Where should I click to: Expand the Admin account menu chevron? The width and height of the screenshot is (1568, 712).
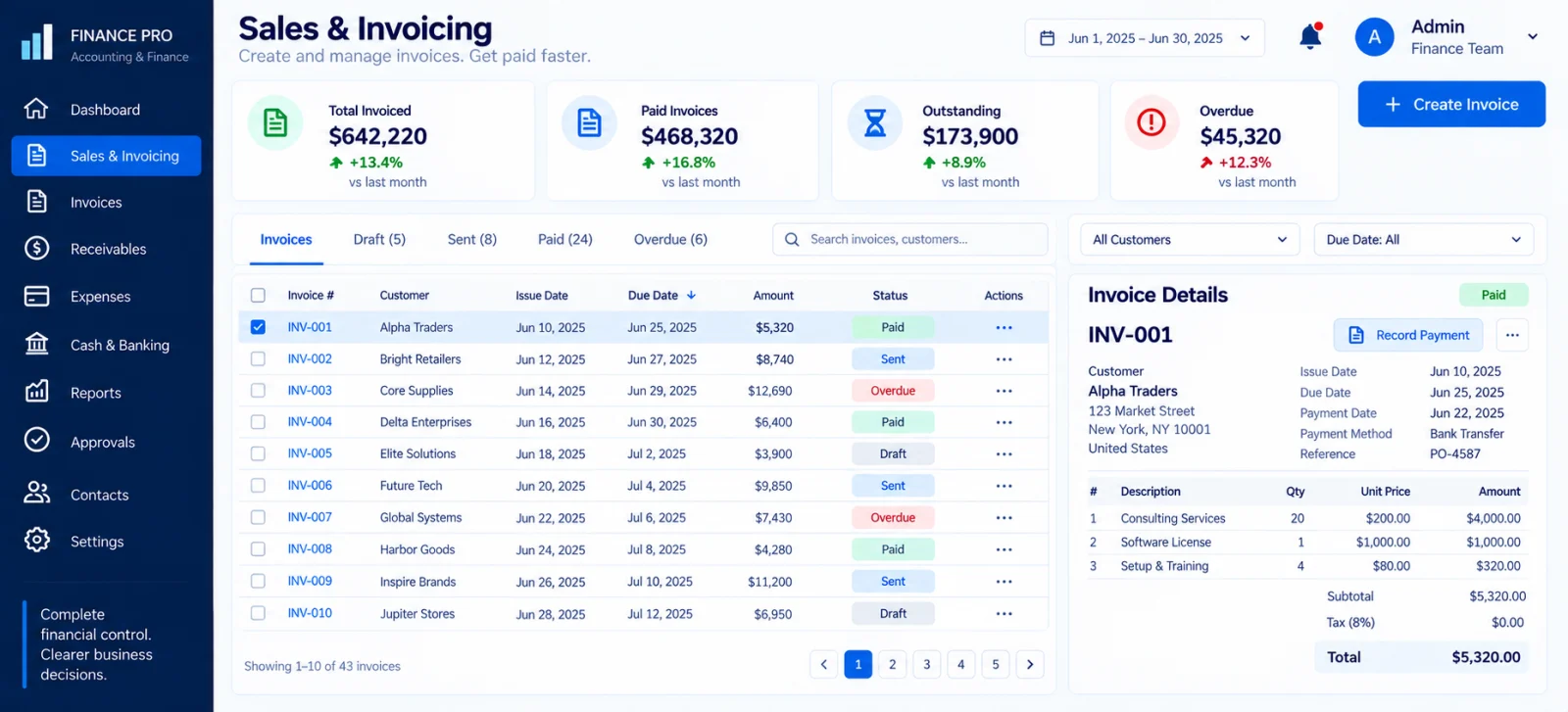point(1533,37)
